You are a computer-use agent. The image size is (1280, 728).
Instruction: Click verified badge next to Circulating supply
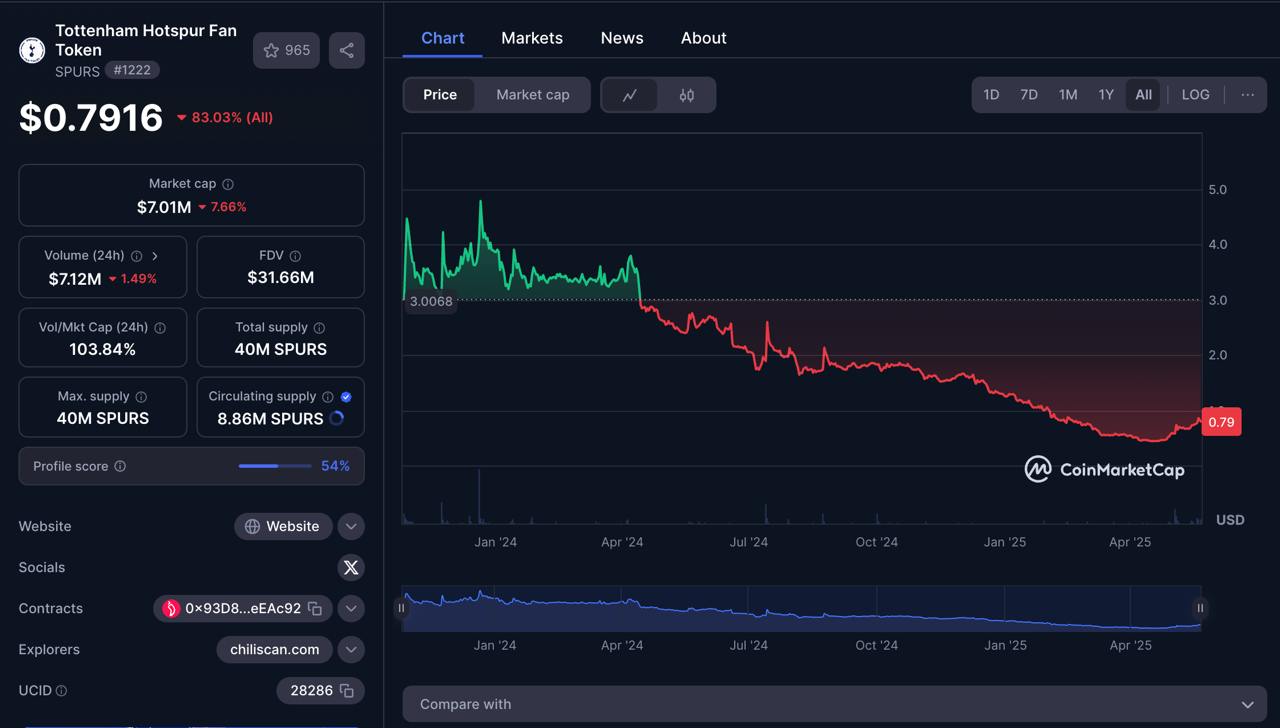point(346,397)
